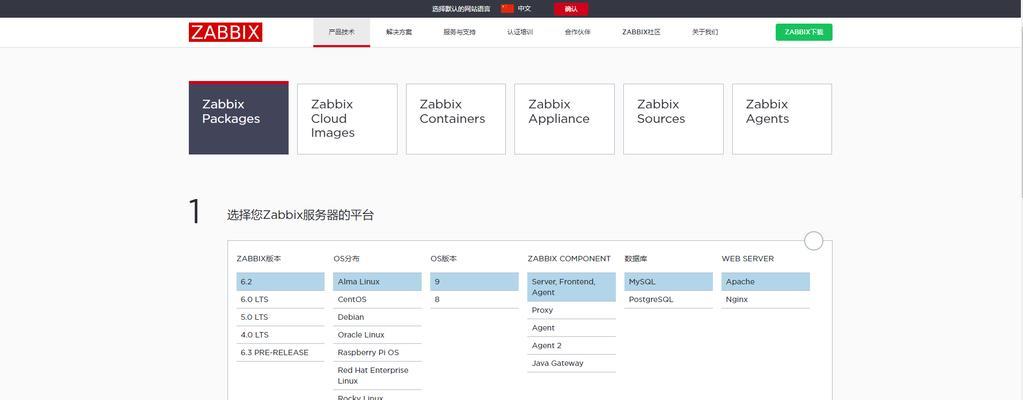1023x400 pixels.
Task: Click the ZABBIX COMPONENT column header
Action: (569, 258)
